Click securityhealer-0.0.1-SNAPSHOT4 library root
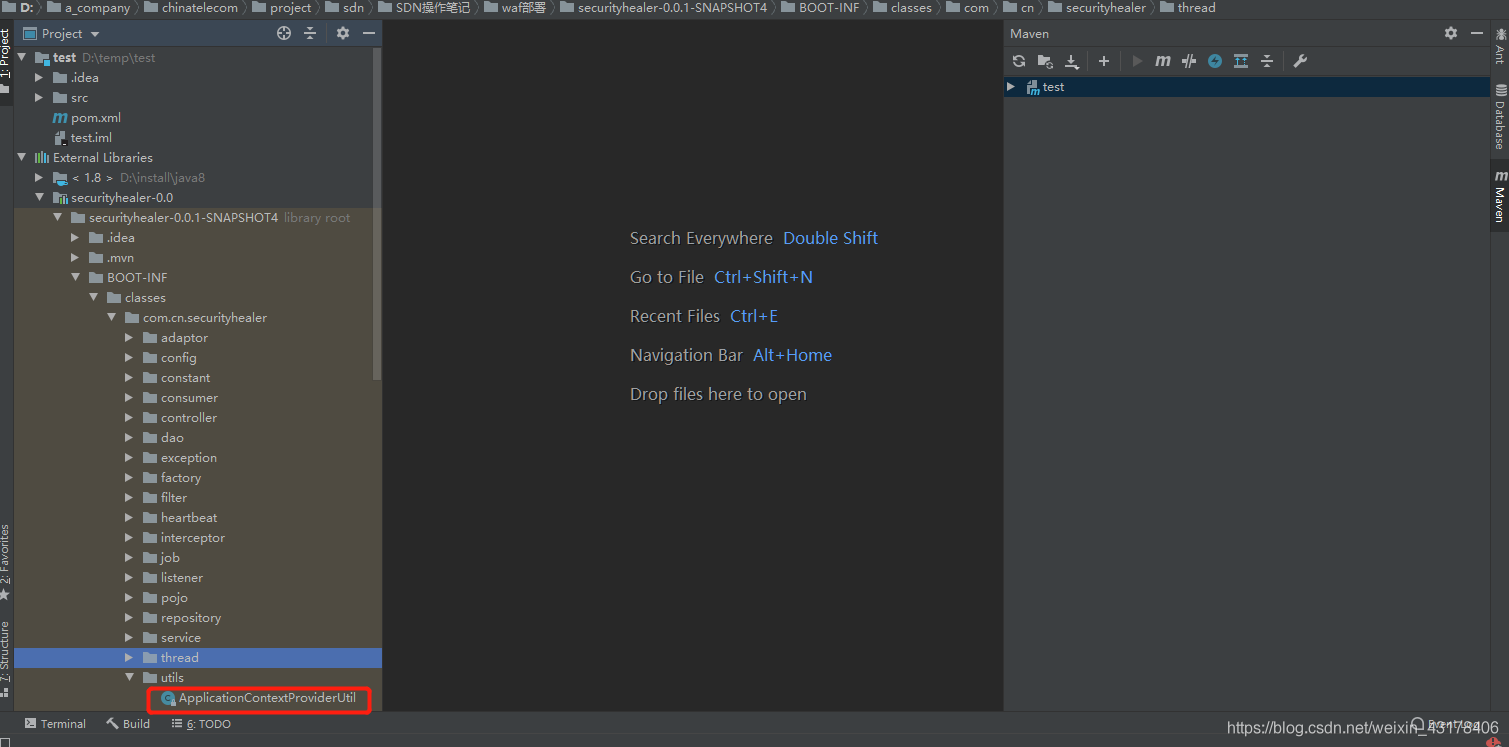The image size is (1509, 747). point(184,218)
